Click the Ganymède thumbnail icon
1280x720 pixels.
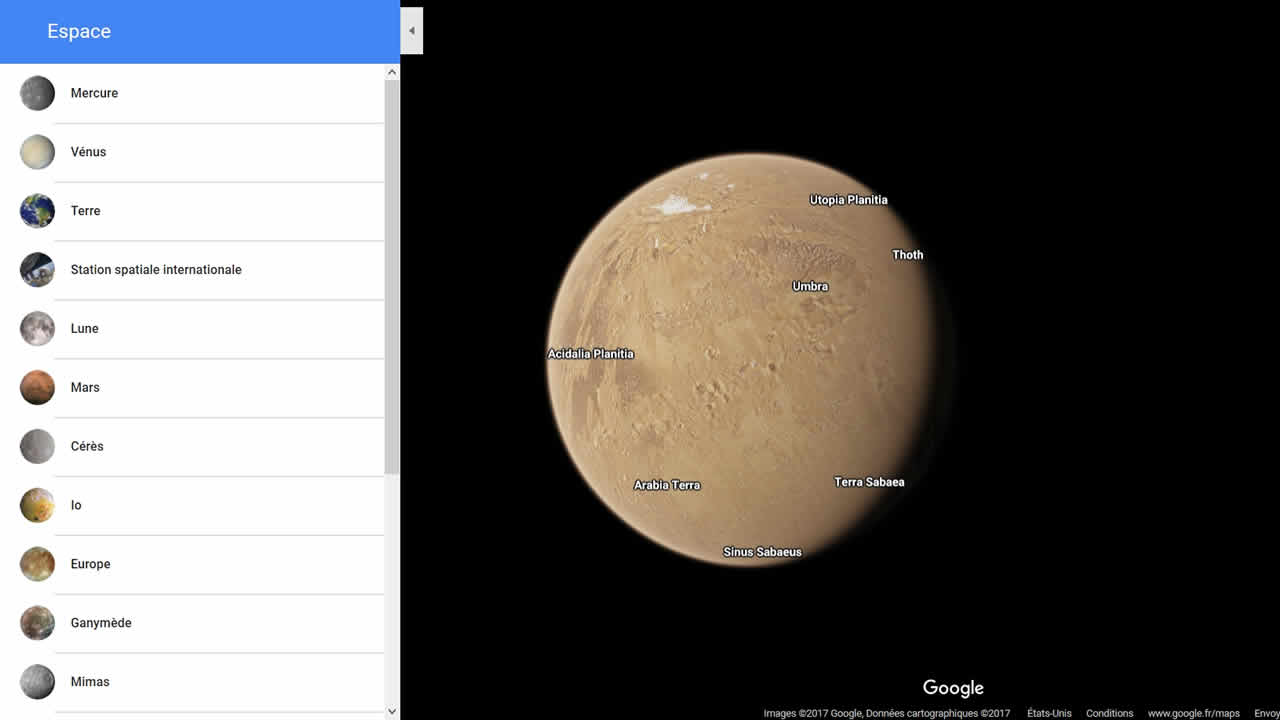click(37, 623)
